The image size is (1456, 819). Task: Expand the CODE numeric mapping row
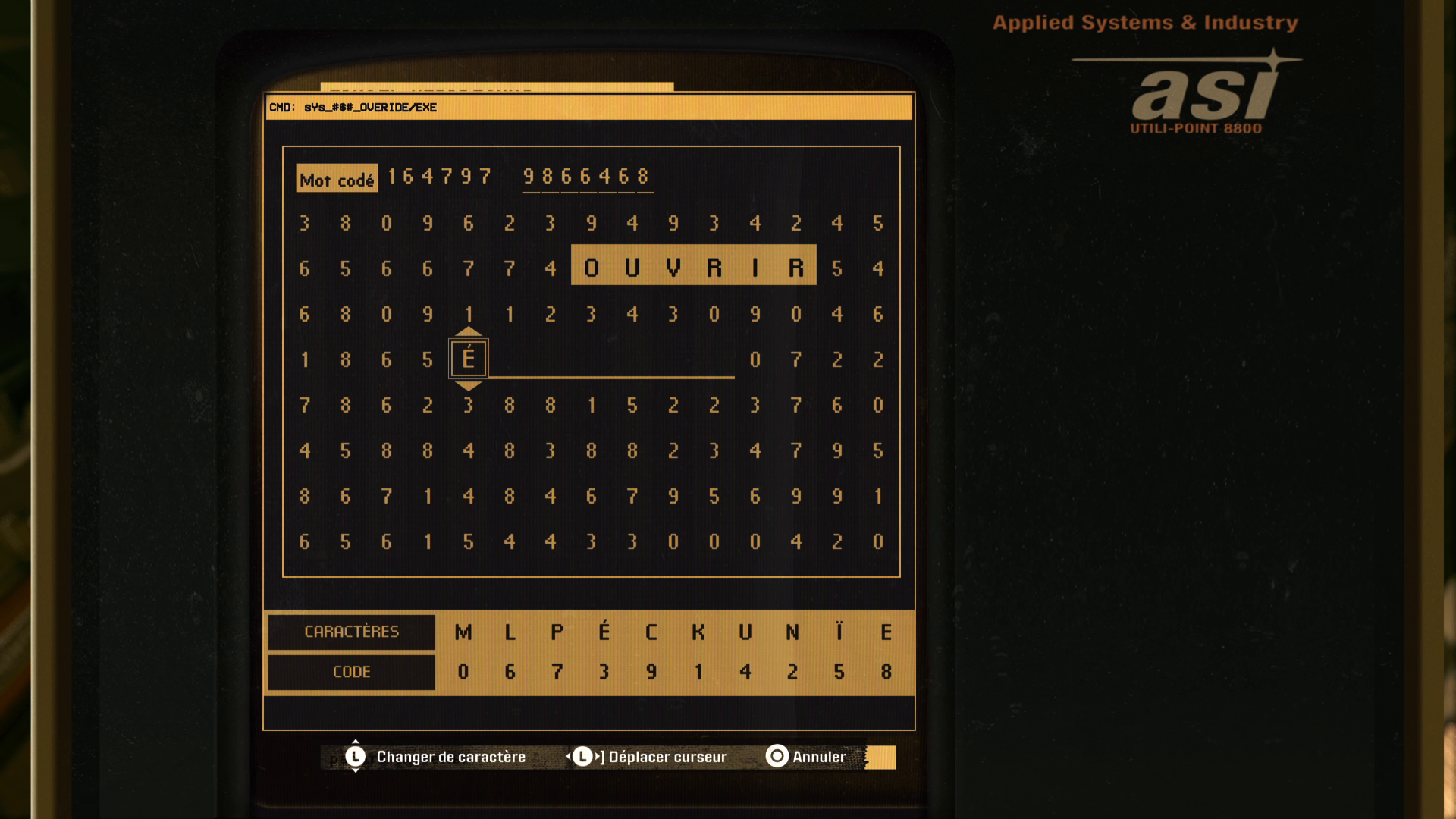click(x=350, y=670)
